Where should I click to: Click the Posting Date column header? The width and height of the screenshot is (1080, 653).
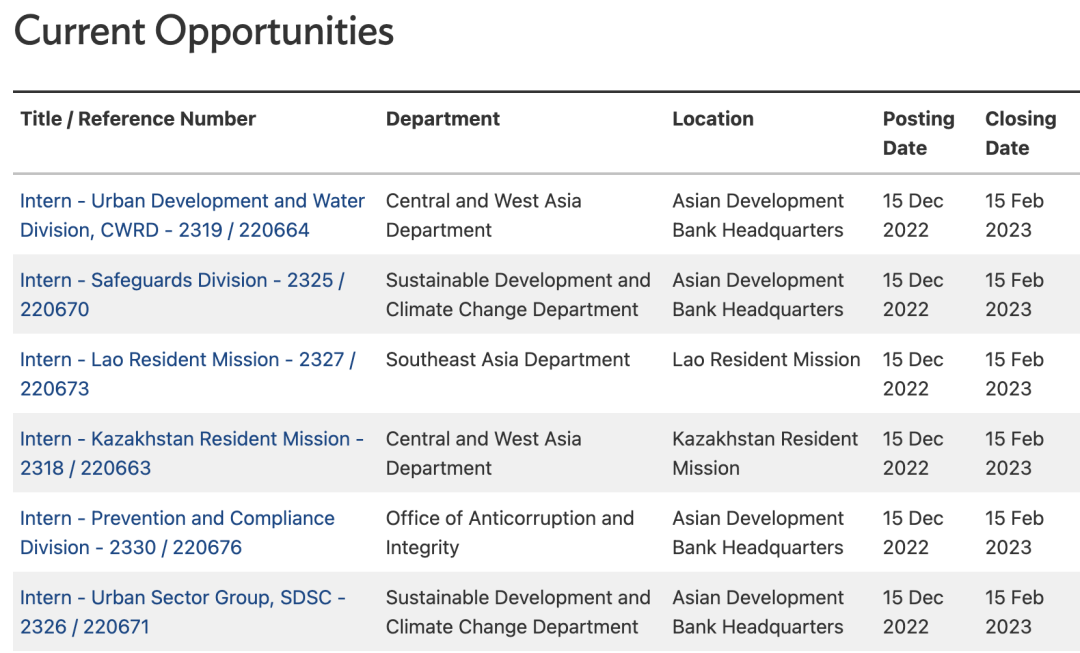918,133
